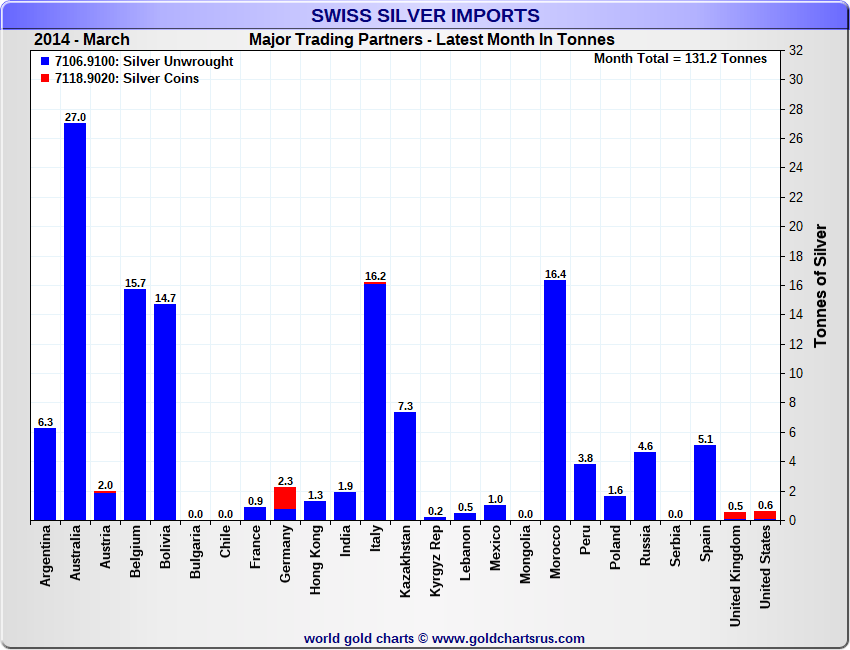This screenshot has height=650, width=850.
Task: Click the Russia bar labeled 4.6
Action: pyautogui.click(x=645, y=486)
